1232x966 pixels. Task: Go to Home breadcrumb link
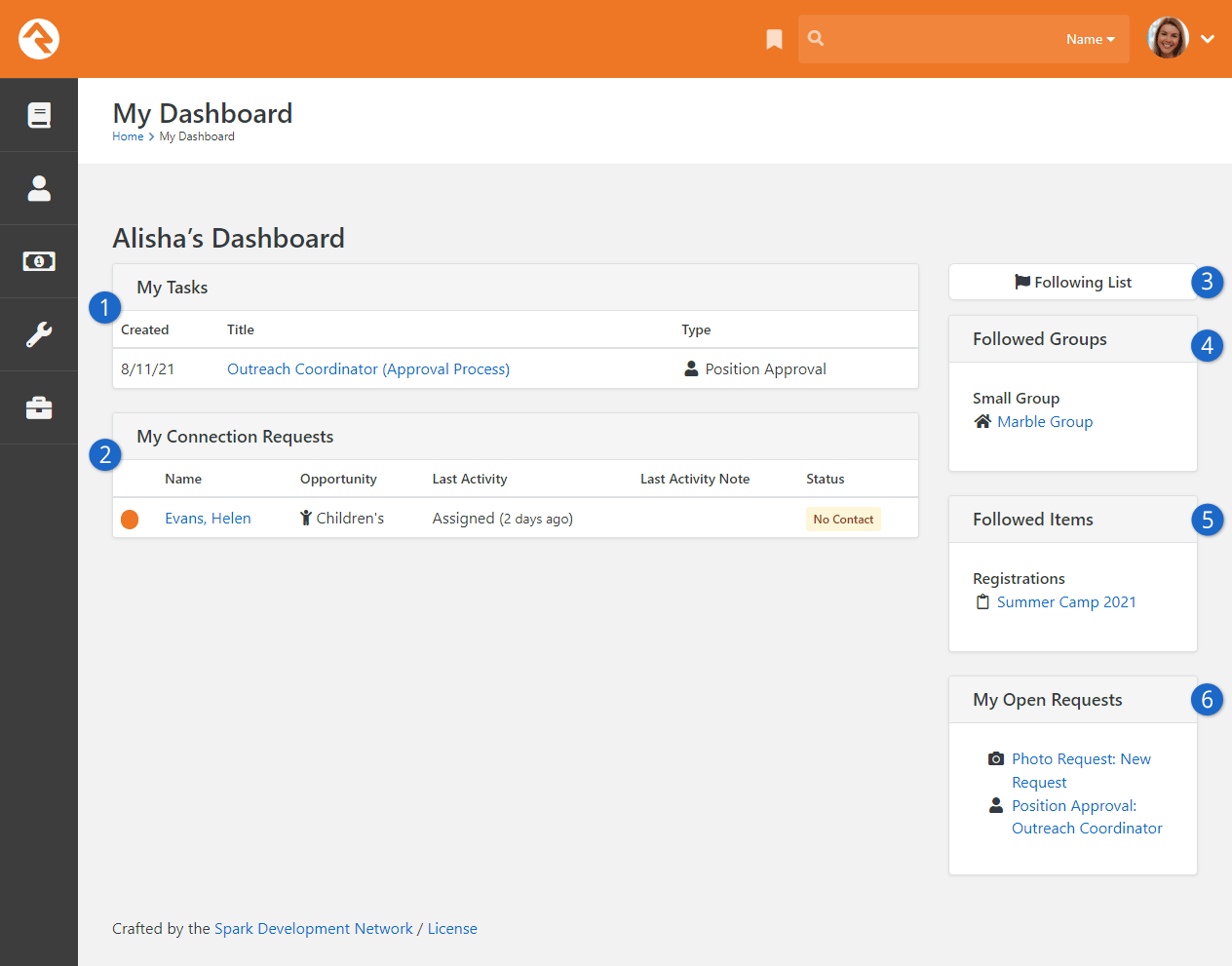tap(128, 136)
